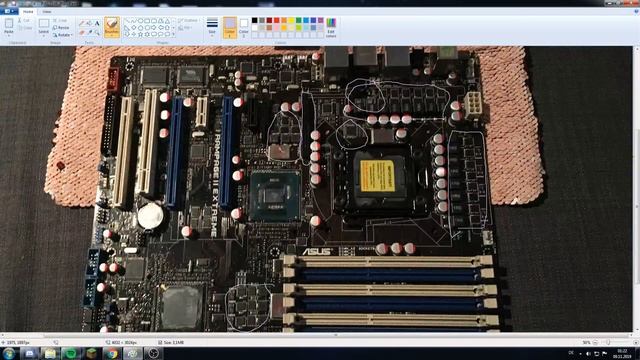Switch to the Home ribbon tab

pyautogui.click(x=28, y=11)
